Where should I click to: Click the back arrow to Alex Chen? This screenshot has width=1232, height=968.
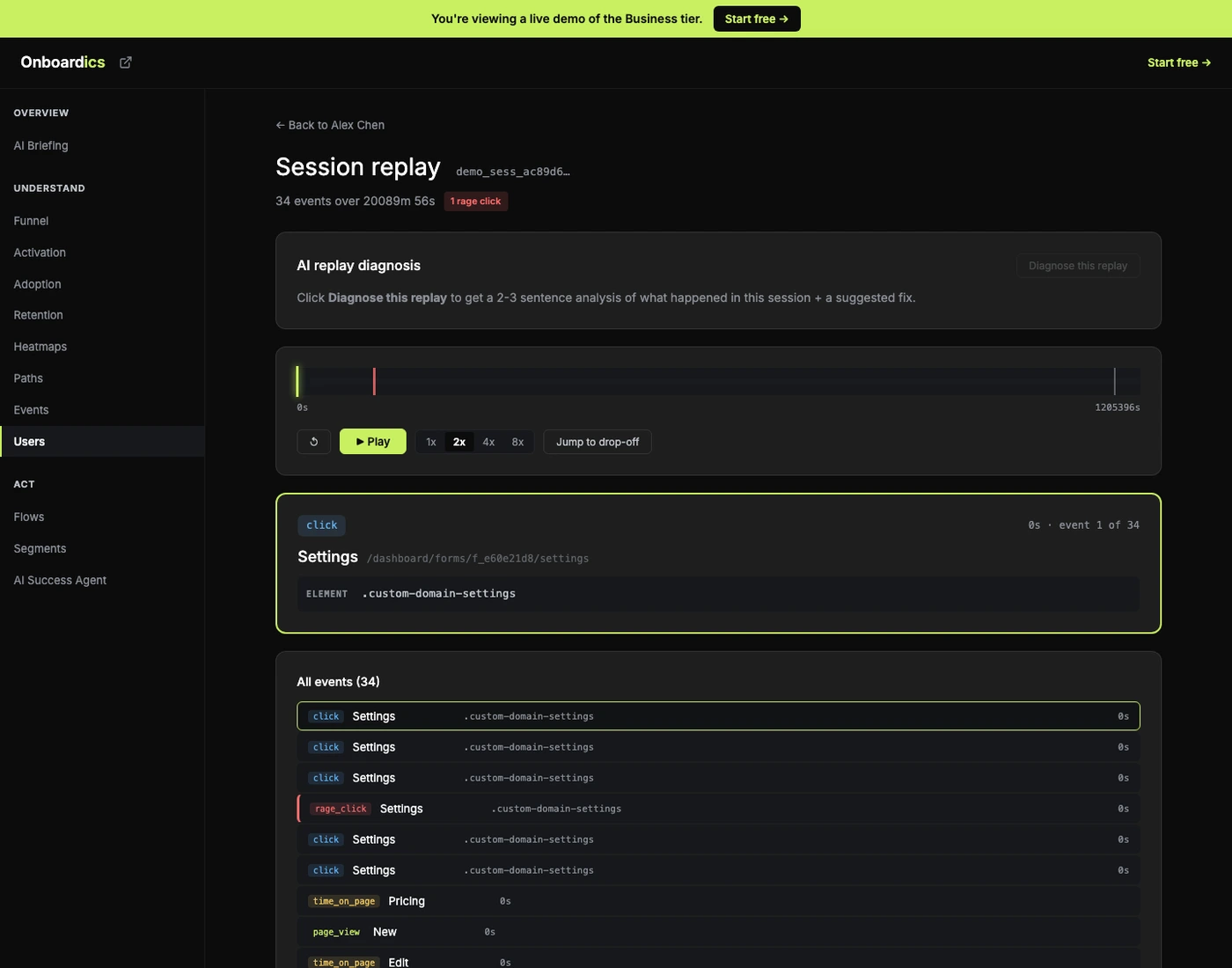point(279,125)
